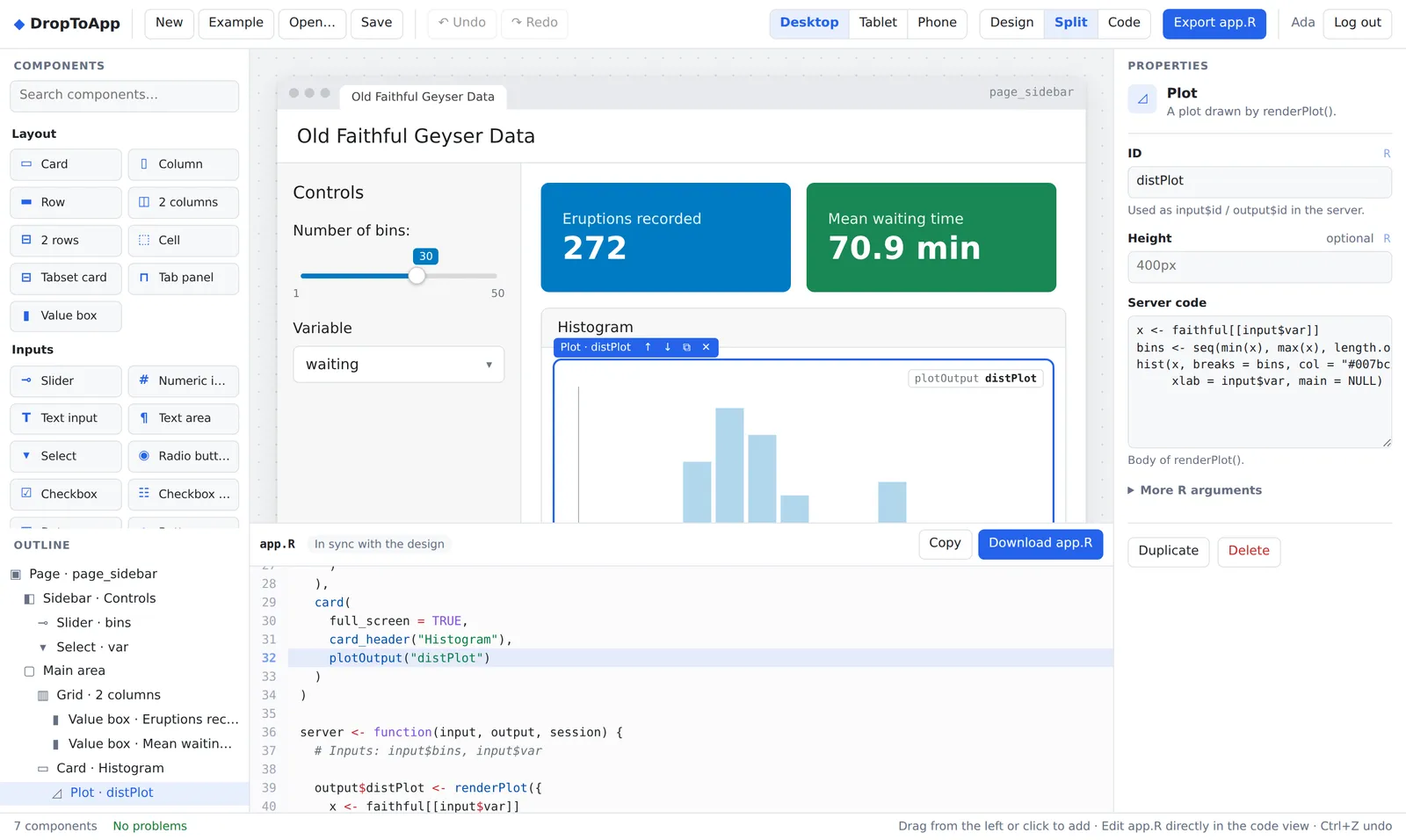The image size is (1406, 840).
Task: Open the Variable dropdown showing waiting
Action: (399, 365)
